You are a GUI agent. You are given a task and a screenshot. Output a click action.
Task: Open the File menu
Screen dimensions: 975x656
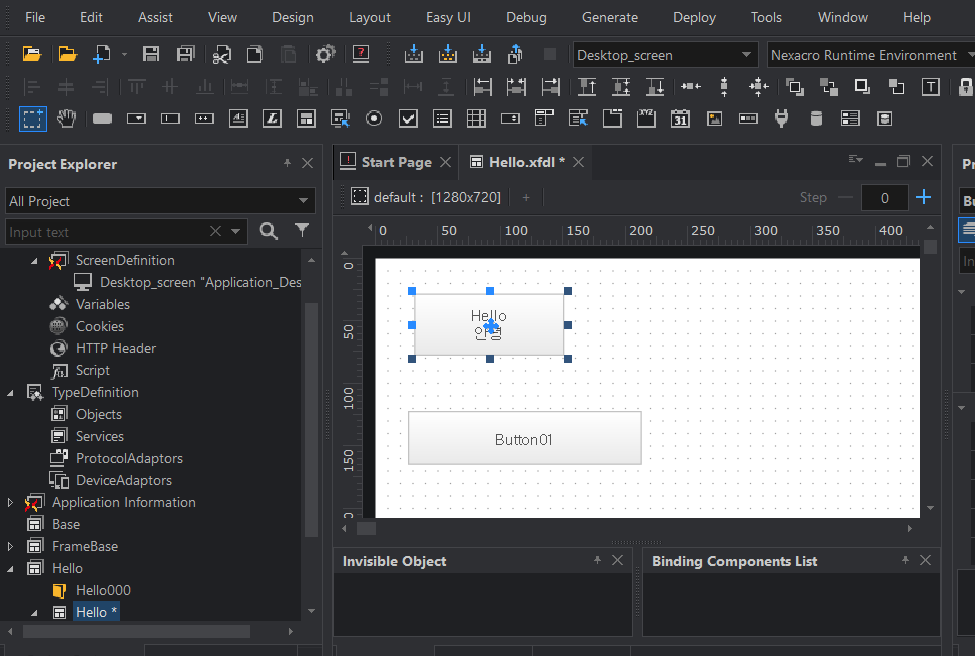35,17
